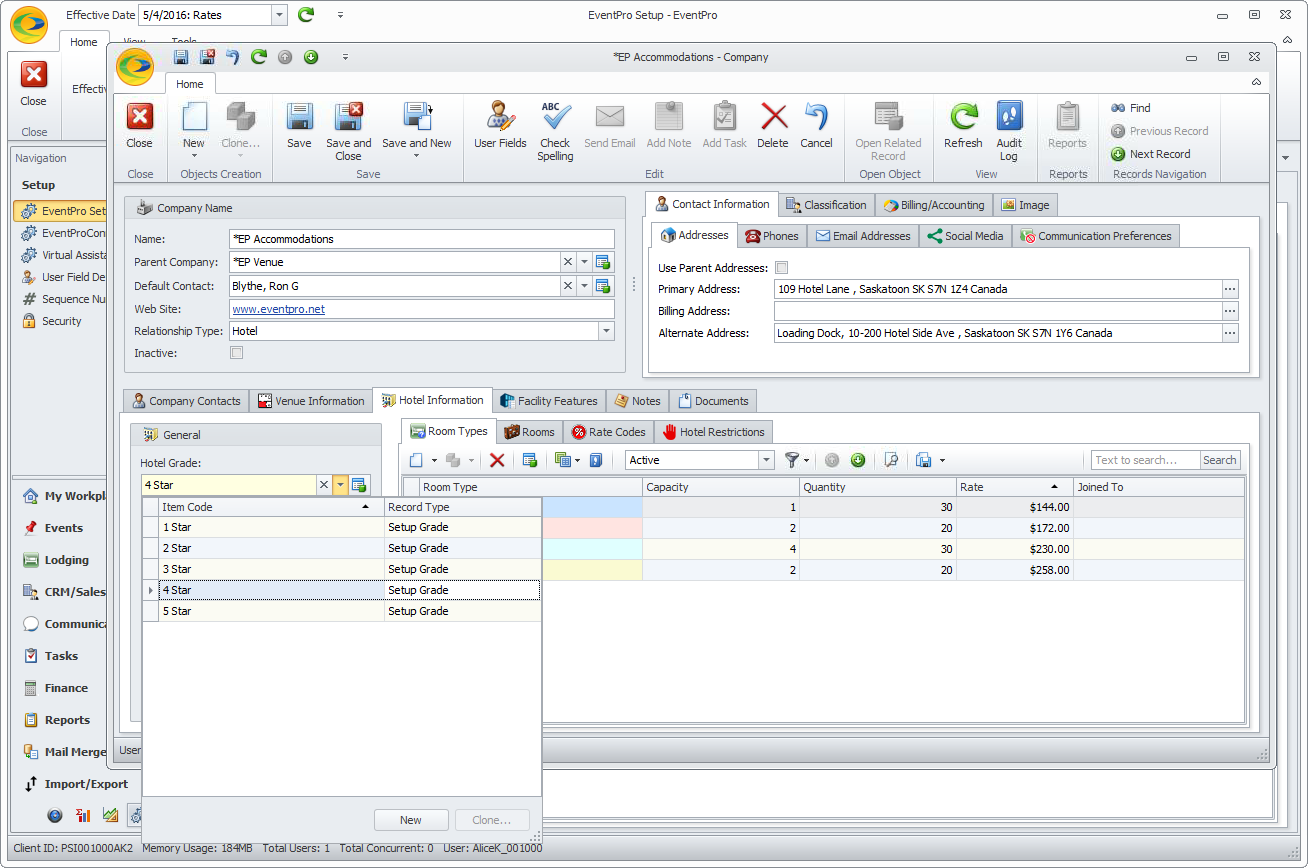Click the Name input field
Viewport: 1308px width, 868px height.
[x=421, y=239]
